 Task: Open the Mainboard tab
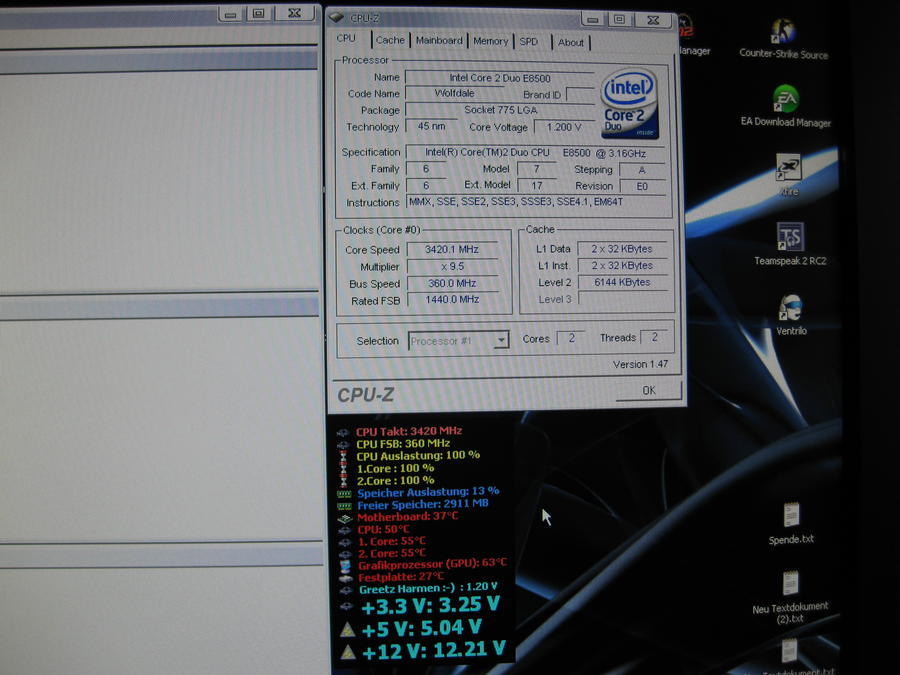(439, 41)
